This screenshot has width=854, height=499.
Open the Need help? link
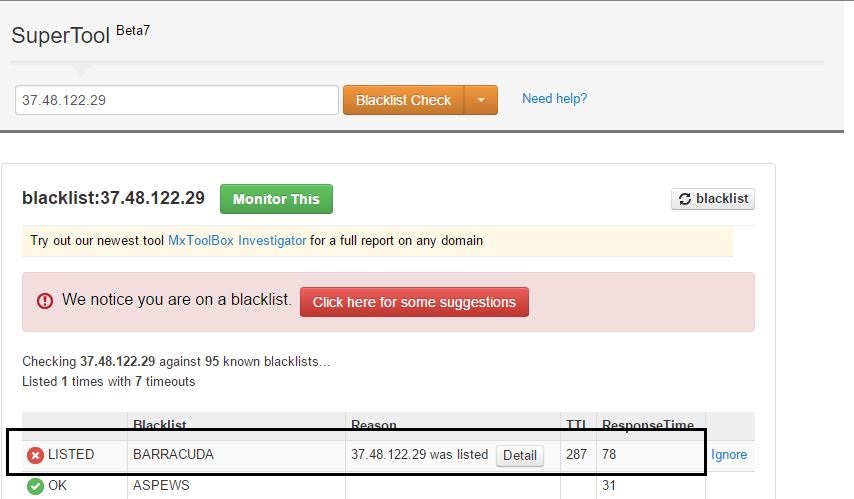click(554, 99)
